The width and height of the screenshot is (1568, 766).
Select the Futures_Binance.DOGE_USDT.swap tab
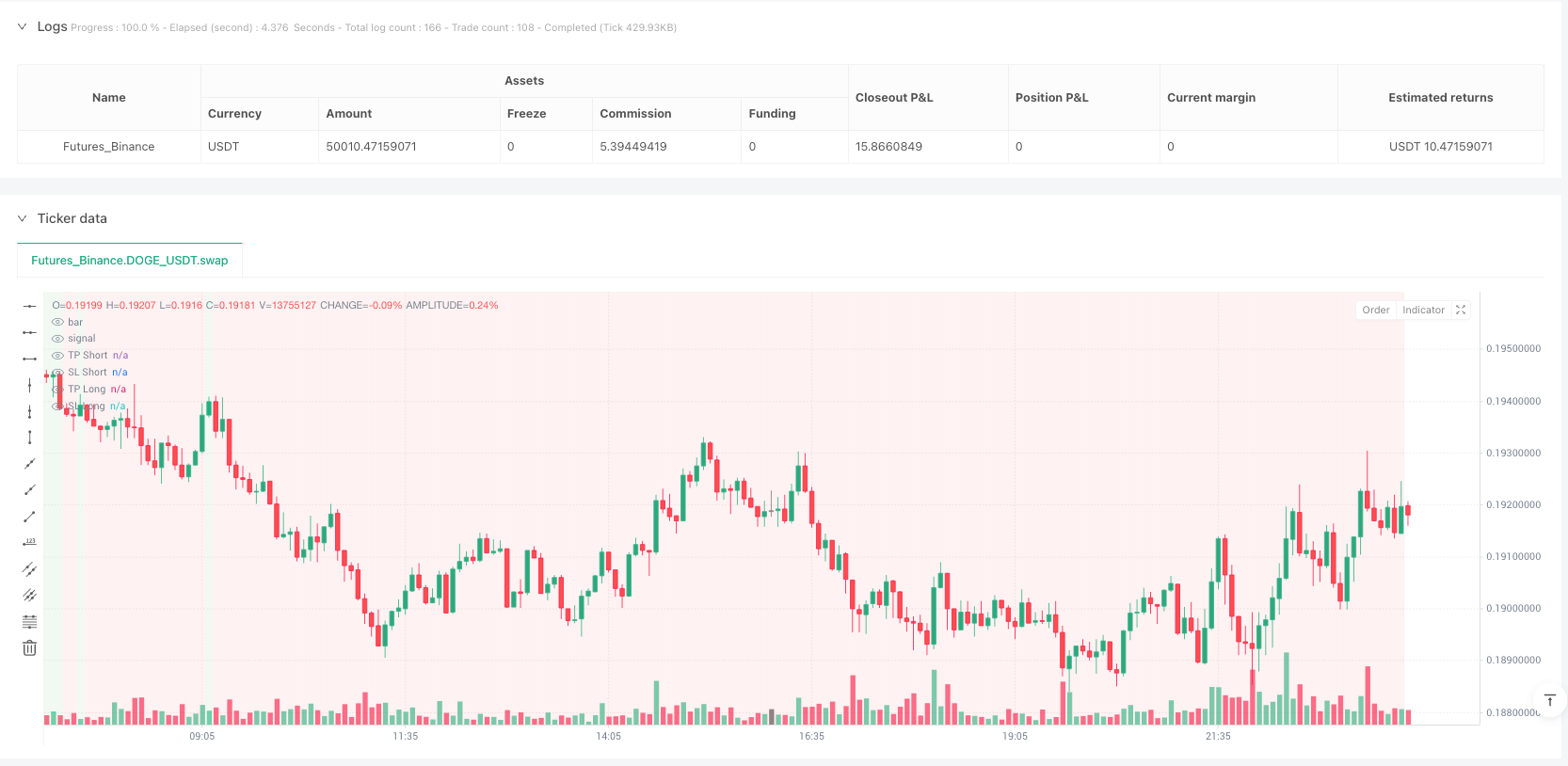[130, 261]
